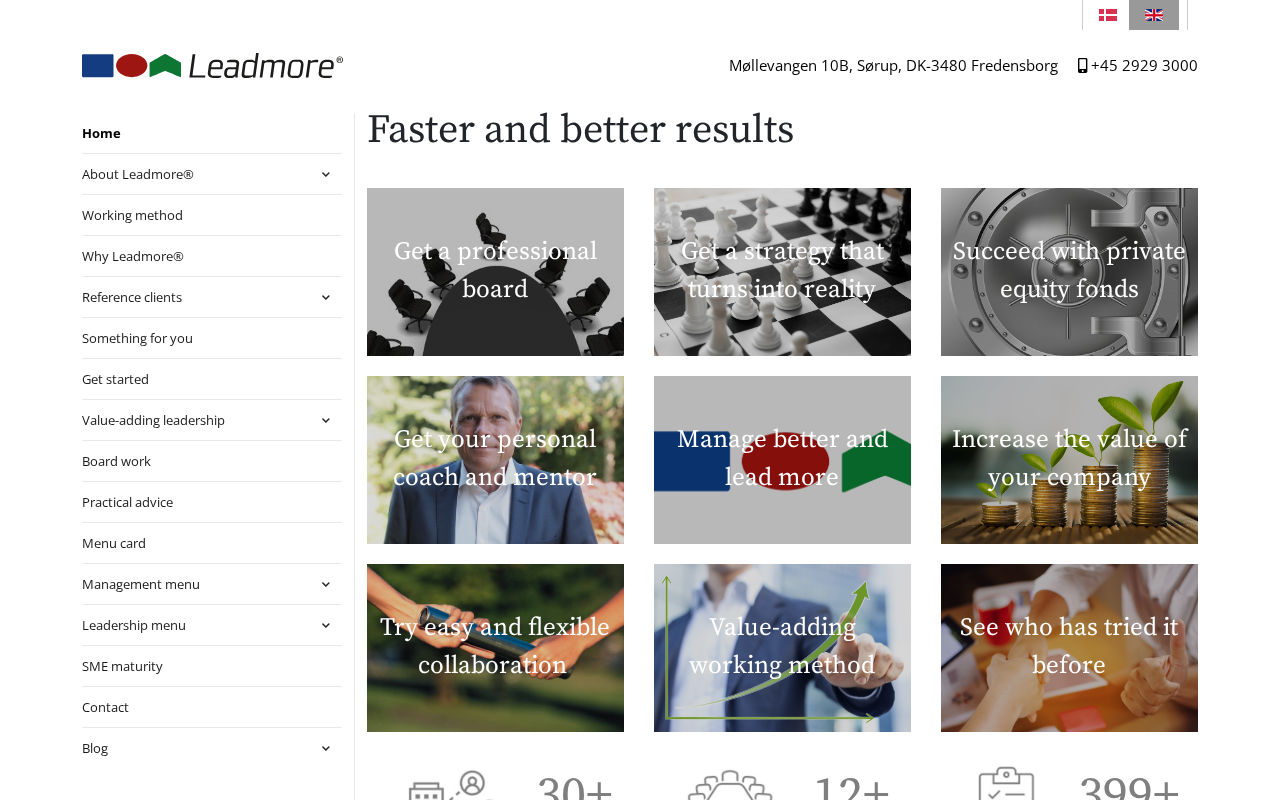Open the SME maturity link
Screen dimensions: 1280x800
(122, 666)
